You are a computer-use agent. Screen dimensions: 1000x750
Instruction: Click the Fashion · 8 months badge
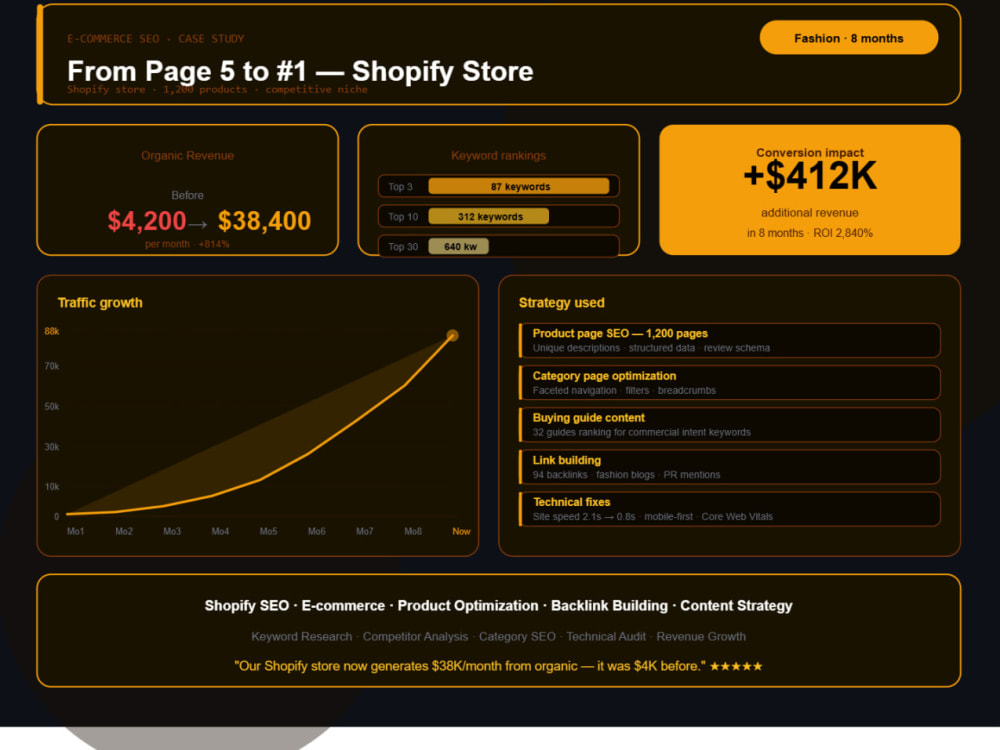(x=848, y=38)
